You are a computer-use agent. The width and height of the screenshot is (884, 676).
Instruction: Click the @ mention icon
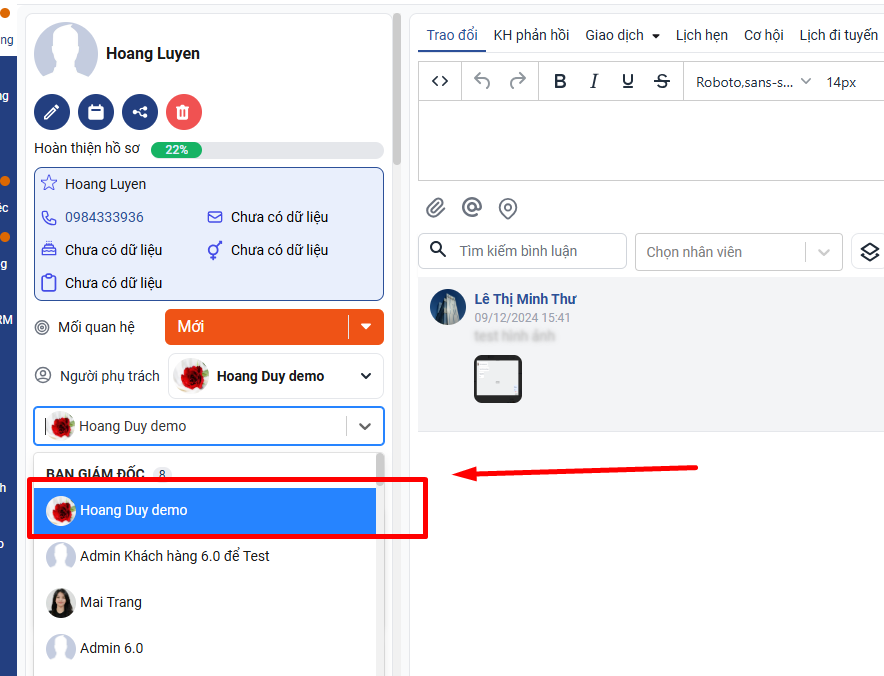click(472, 207)
